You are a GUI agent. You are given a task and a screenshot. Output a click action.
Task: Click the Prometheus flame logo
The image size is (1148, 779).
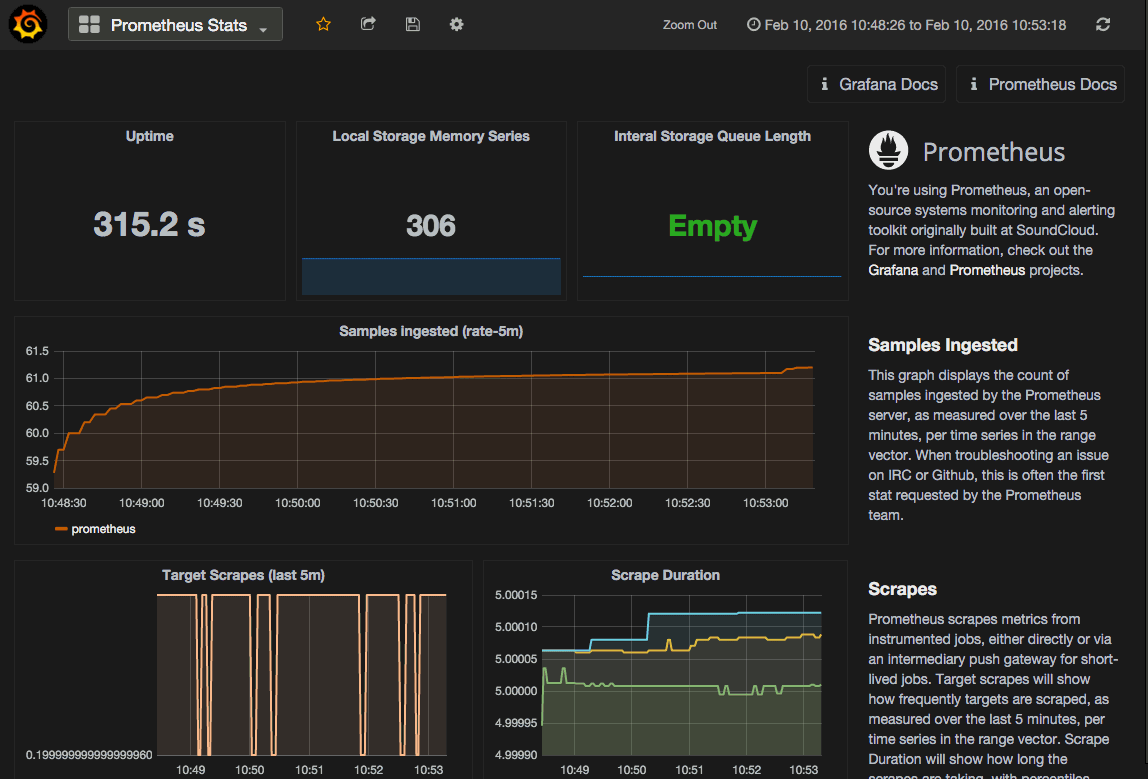point(888,150)
